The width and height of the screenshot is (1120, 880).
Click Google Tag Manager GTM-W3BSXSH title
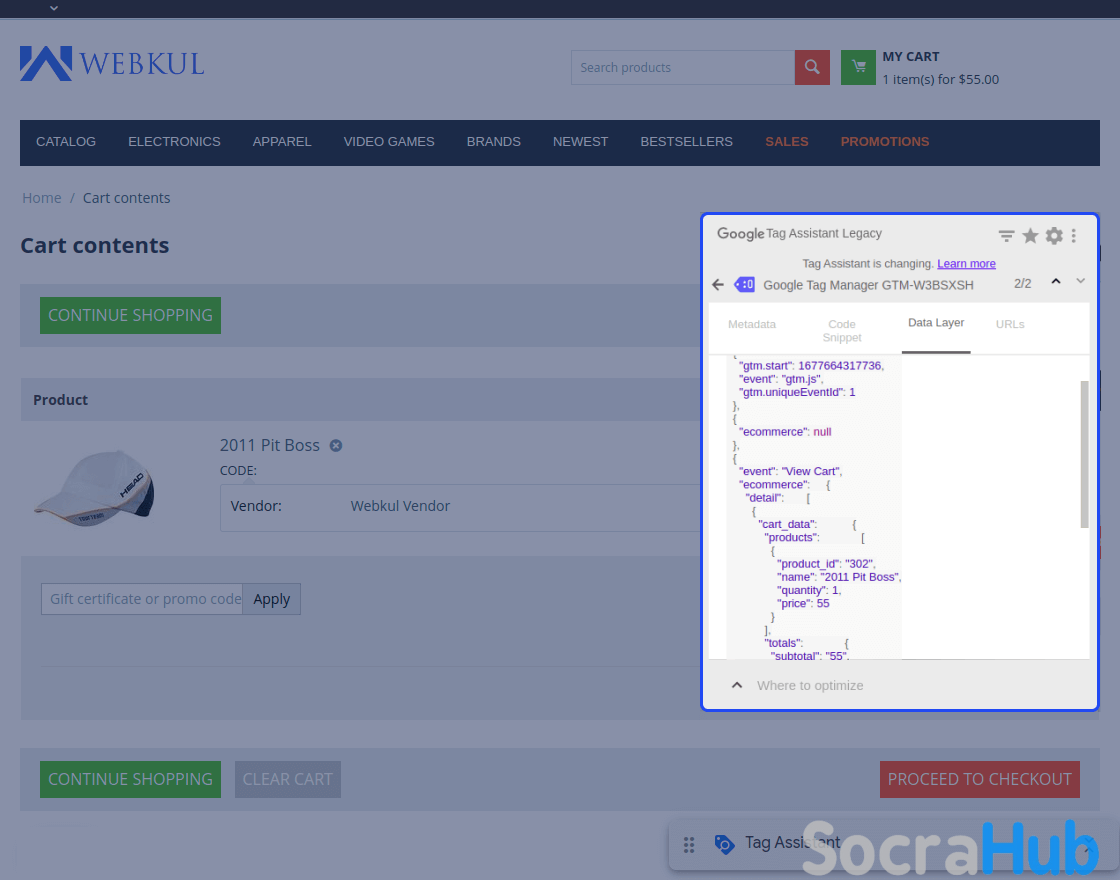(x=868, y=285)
